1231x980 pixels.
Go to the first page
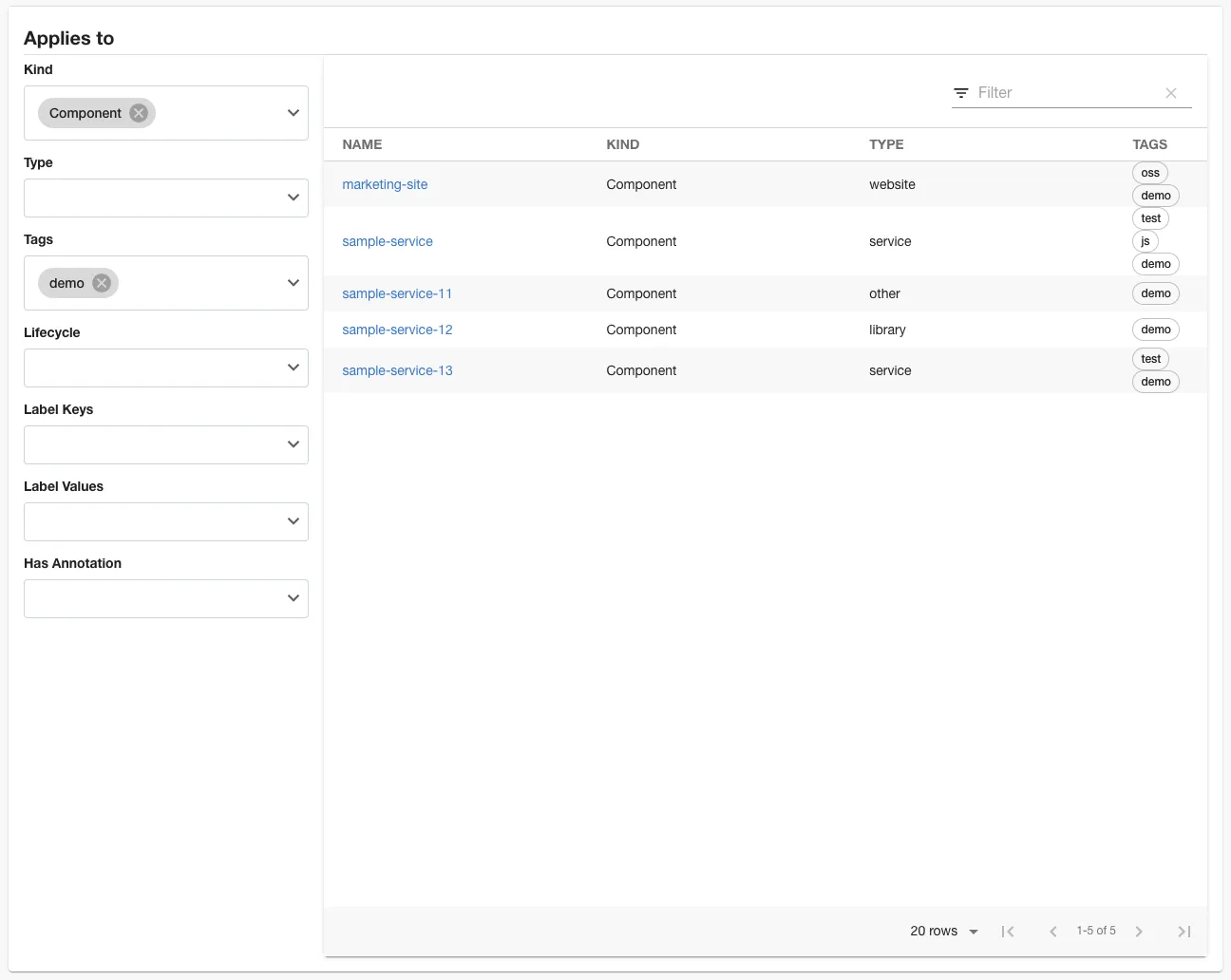(x=1008, y=932)
